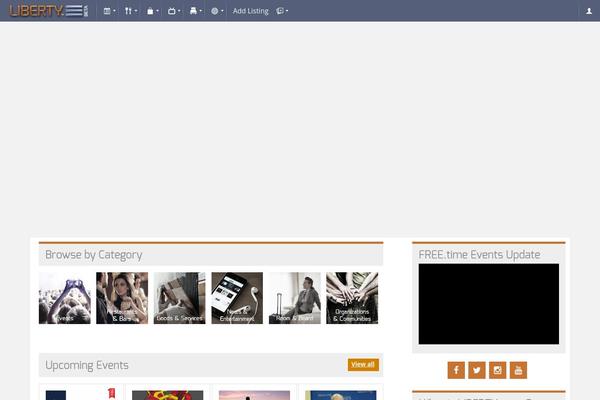Viewport: 600px width, 400px height.
Task: Select the Restaurants & Bars category tile
Action: (x=122, y=298)
